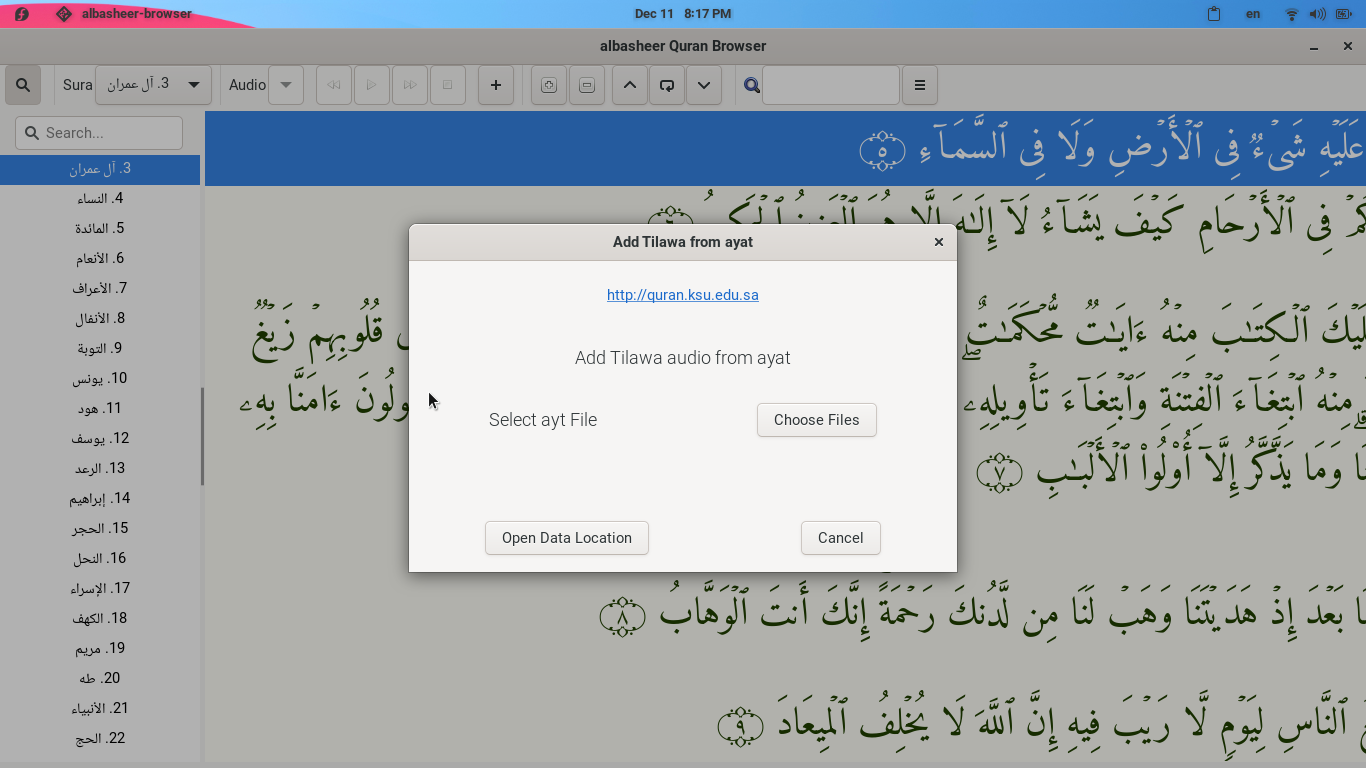
Task: Select sura 12. يوسف in list
Action: (100, 439)
